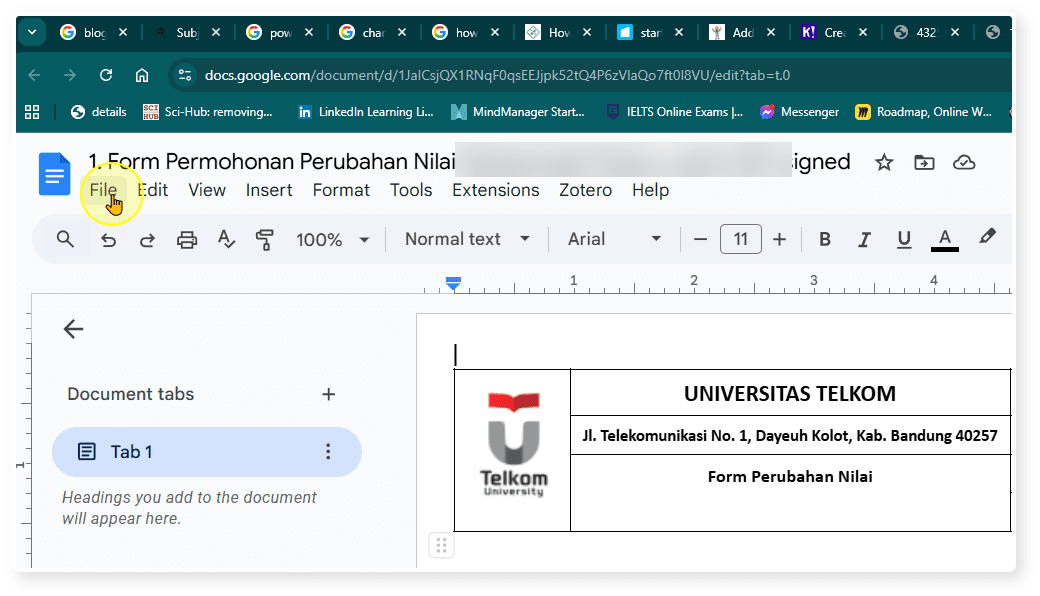Screen dimensions: 1040x596
Task: Go forward in browser
Action: (70, 76)
